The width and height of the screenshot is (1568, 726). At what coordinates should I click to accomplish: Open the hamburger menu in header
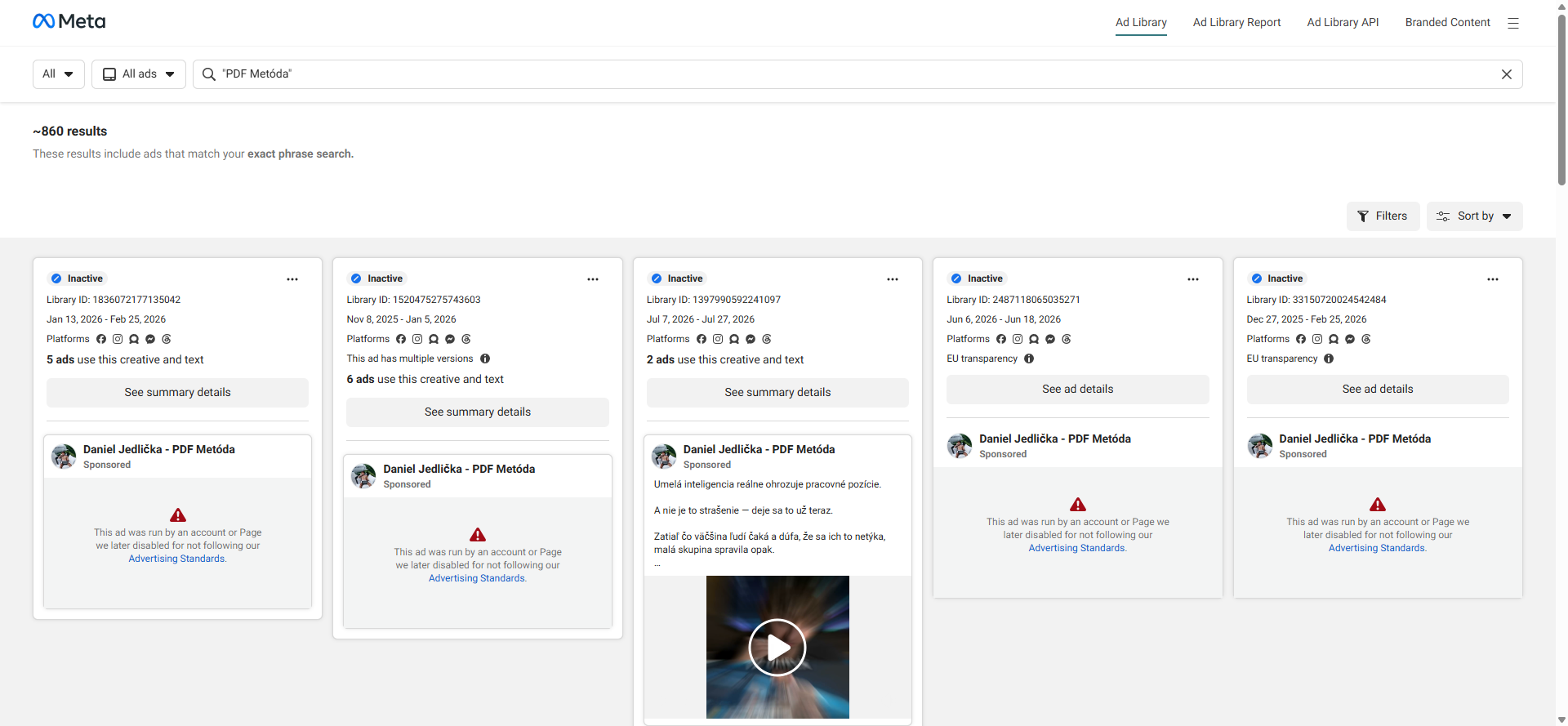1513,23
